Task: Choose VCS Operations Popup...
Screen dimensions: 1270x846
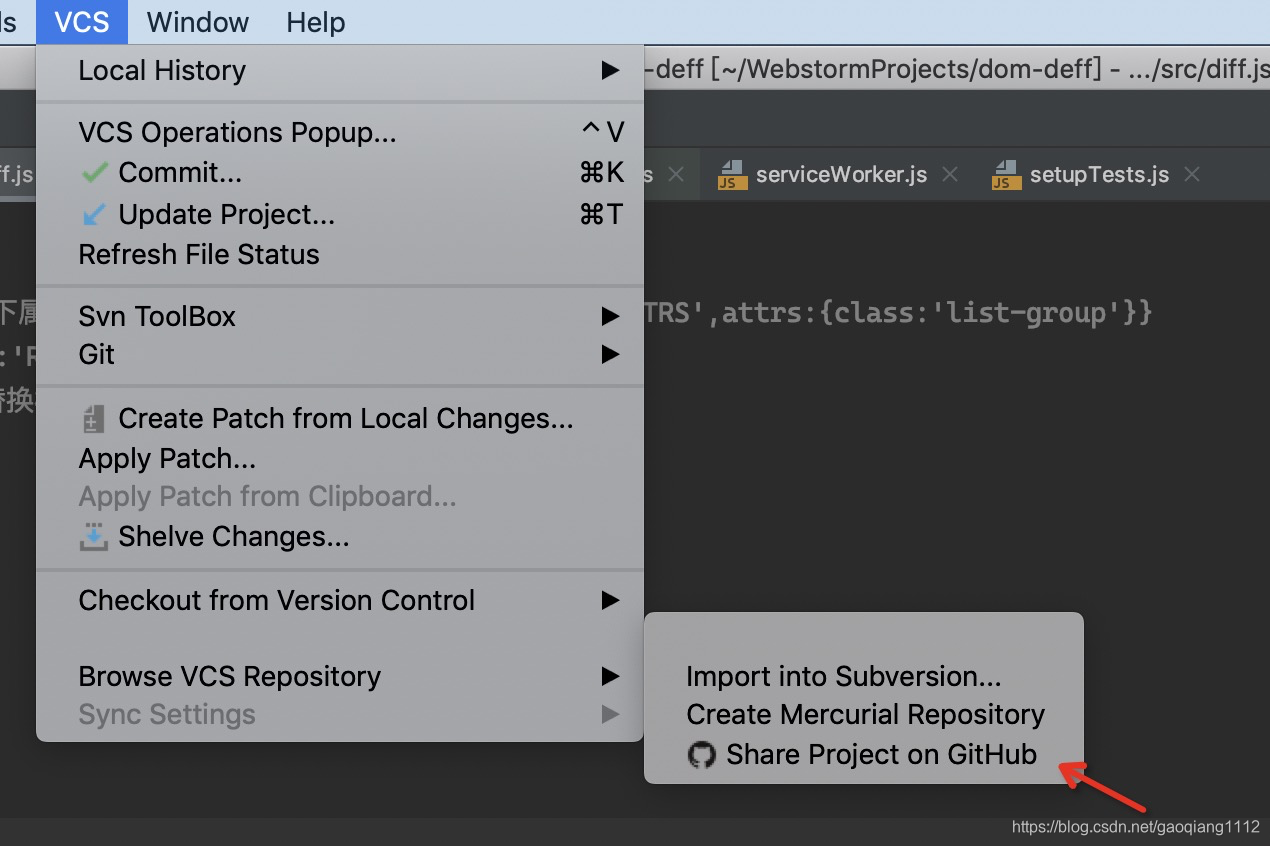Action: click(x=340, y=132)
